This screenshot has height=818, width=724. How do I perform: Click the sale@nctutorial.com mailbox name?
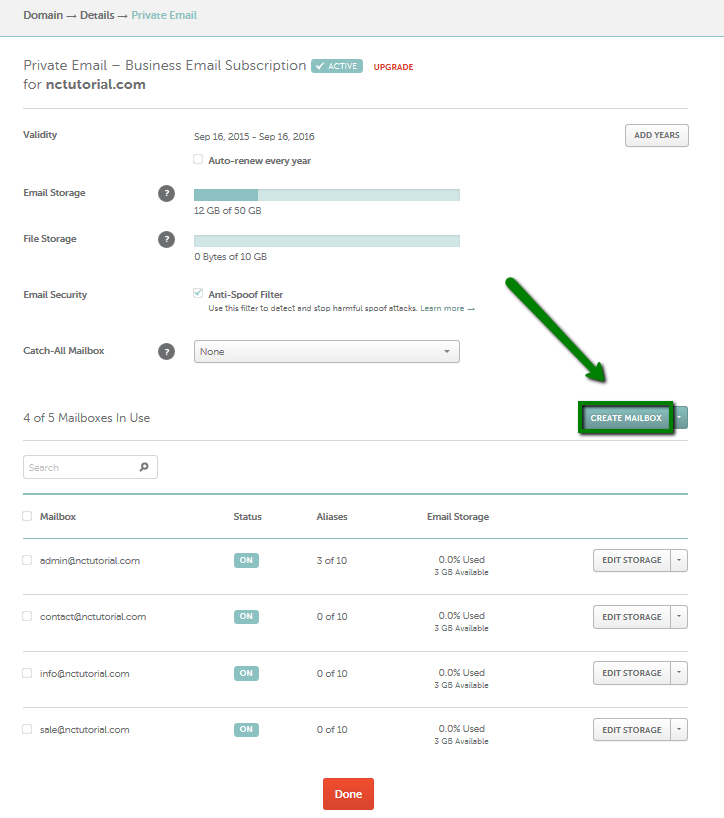pyautogui.click(x=85, y=729)
